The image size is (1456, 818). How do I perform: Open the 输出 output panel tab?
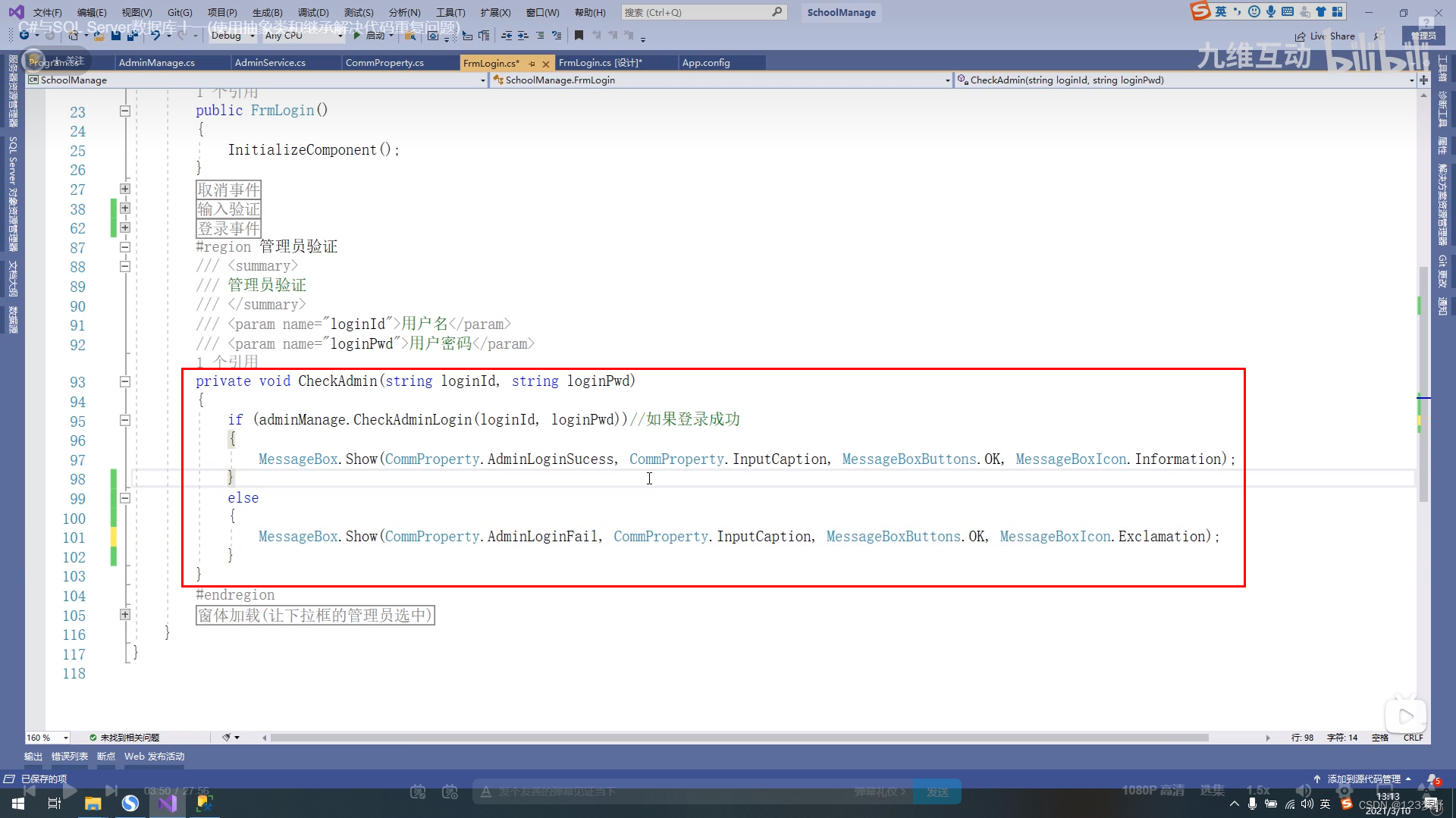tap(33, 757)
